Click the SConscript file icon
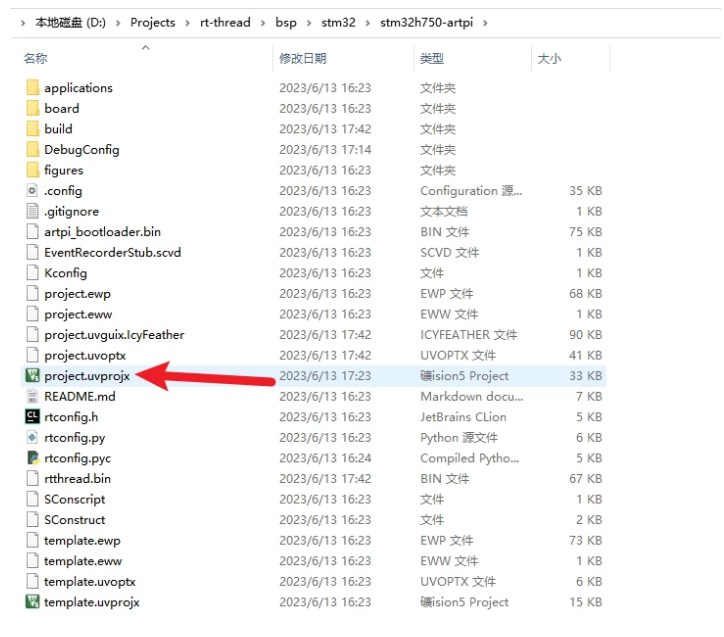This screenshot has width=724, height=637. pos(32,499)
